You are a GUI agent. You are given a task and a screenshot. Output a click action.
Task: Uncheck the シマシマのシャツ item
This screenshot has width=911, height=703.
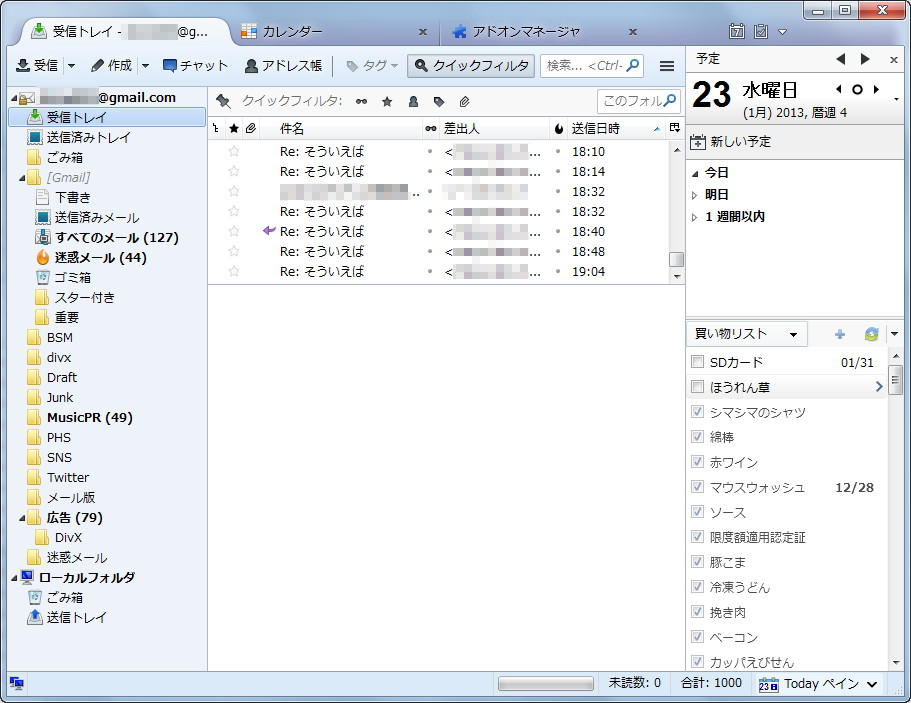pos(696,411)
